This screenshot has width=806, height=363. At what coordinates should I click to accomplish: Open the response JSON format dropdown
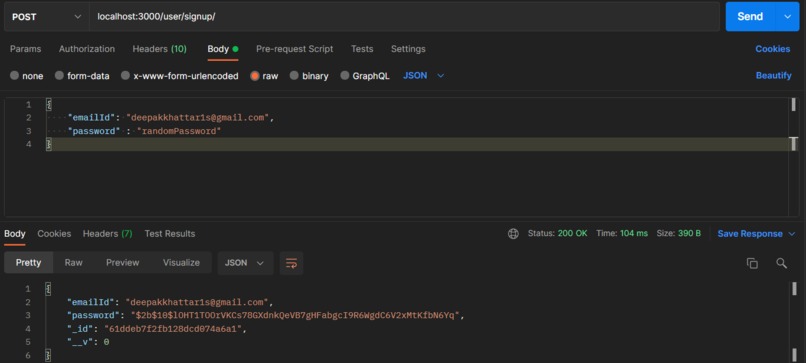(x=245, y=263)
